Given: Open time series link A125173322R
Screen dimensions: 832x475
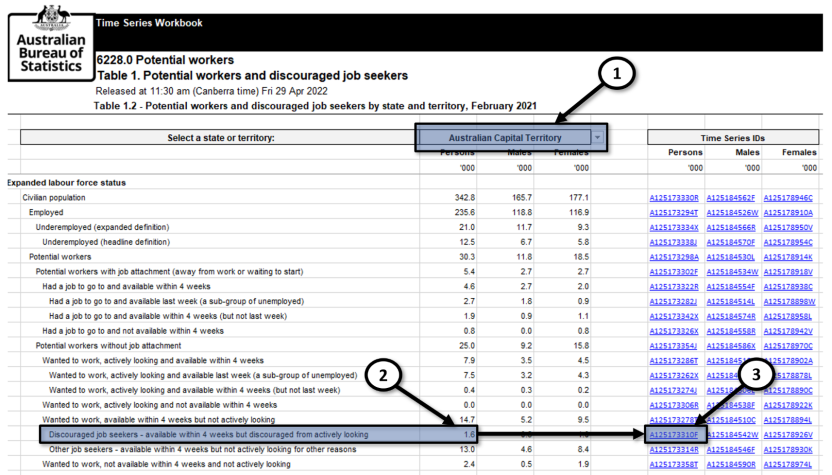Looking at the screenshot, I should point(674,287).
